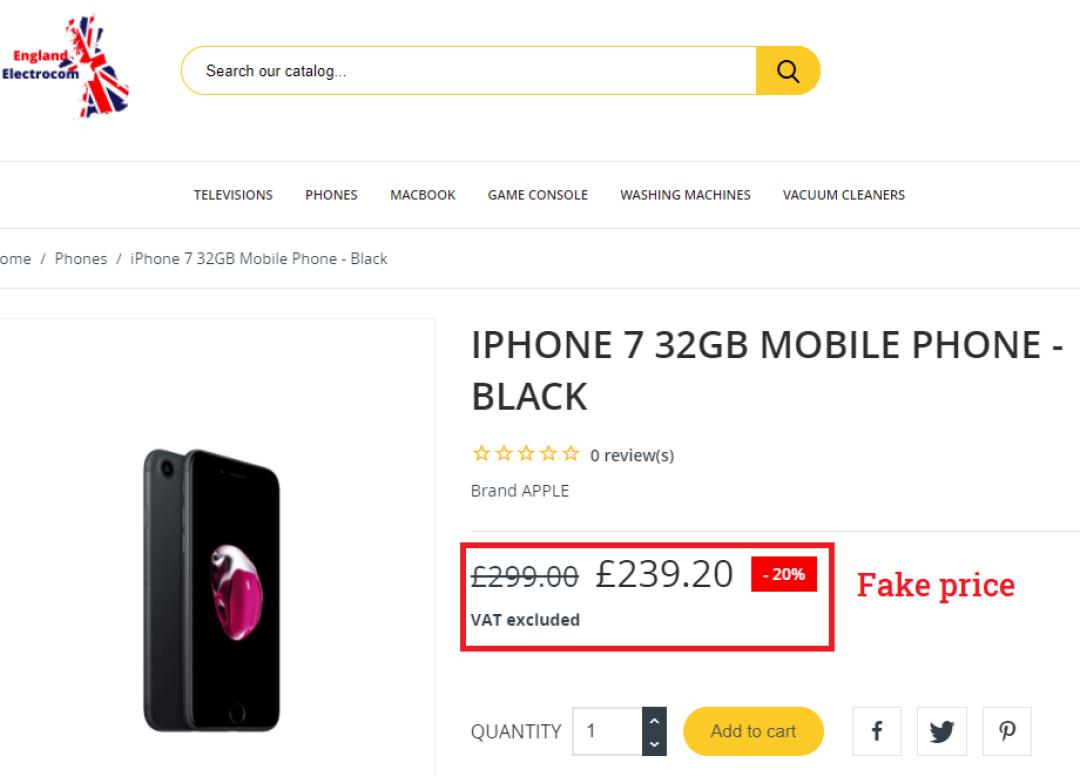Browse the Game Console category

click(538, 195)
